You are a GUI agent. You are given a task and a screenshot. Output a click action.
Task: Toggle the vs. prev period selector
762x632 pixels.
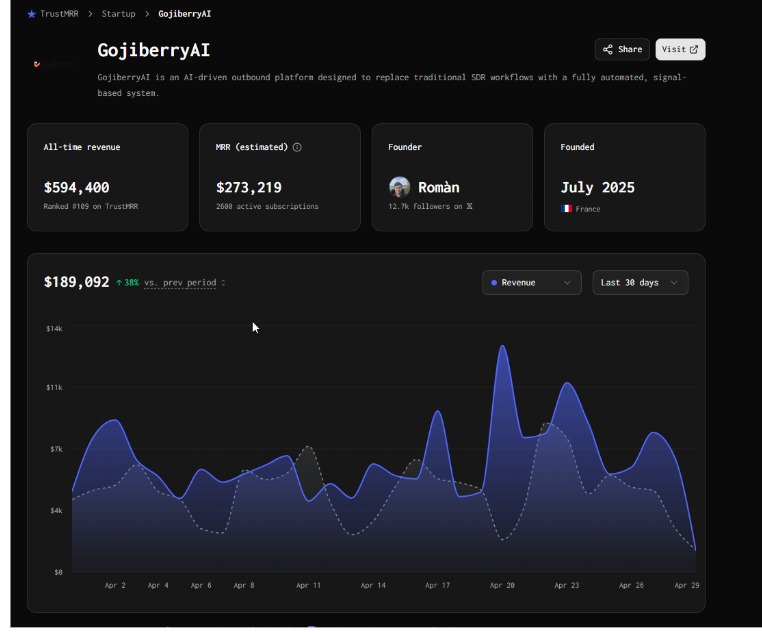pyautogui.click(x=185, y=283)
